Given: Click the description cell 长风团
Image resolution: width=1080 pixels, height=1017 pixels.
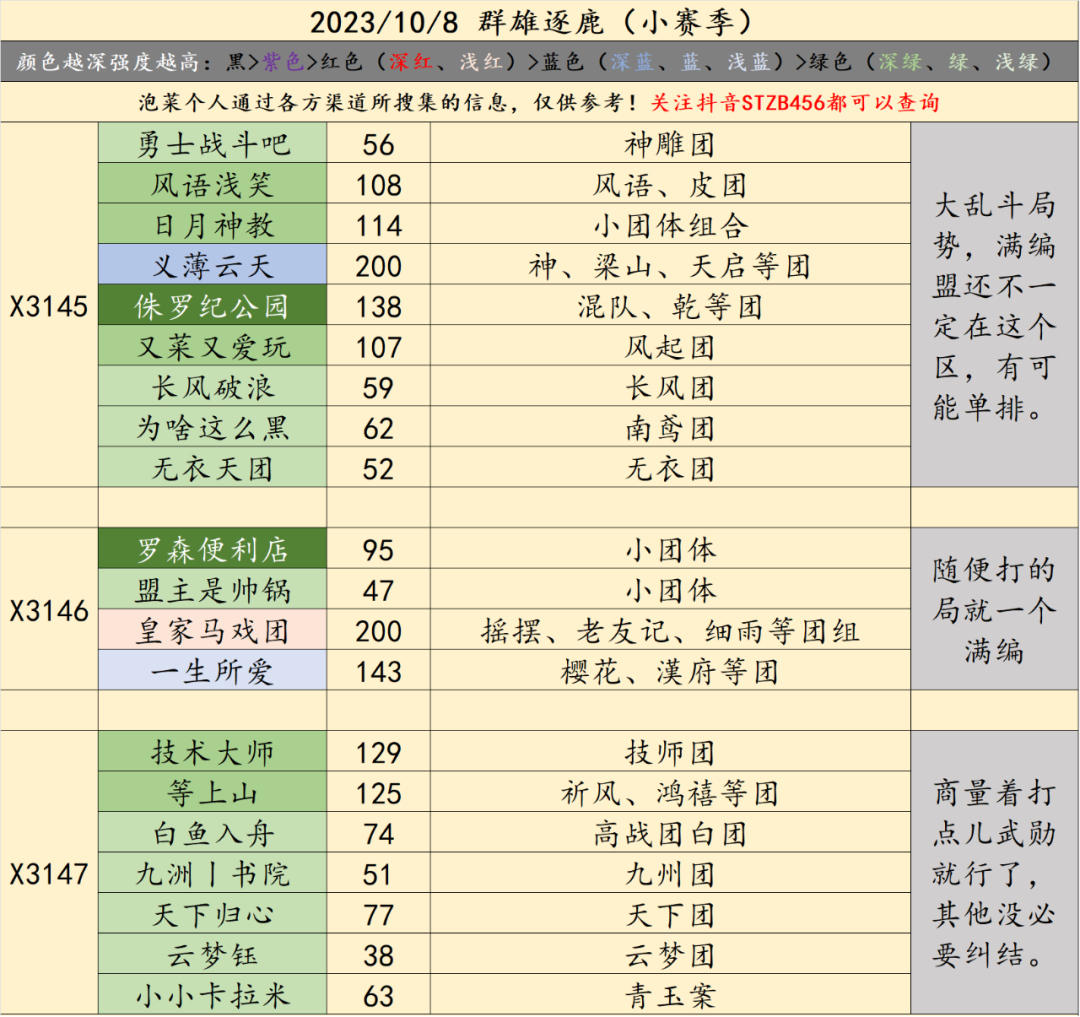Looking at the screenshot, I should coord(670,387).
